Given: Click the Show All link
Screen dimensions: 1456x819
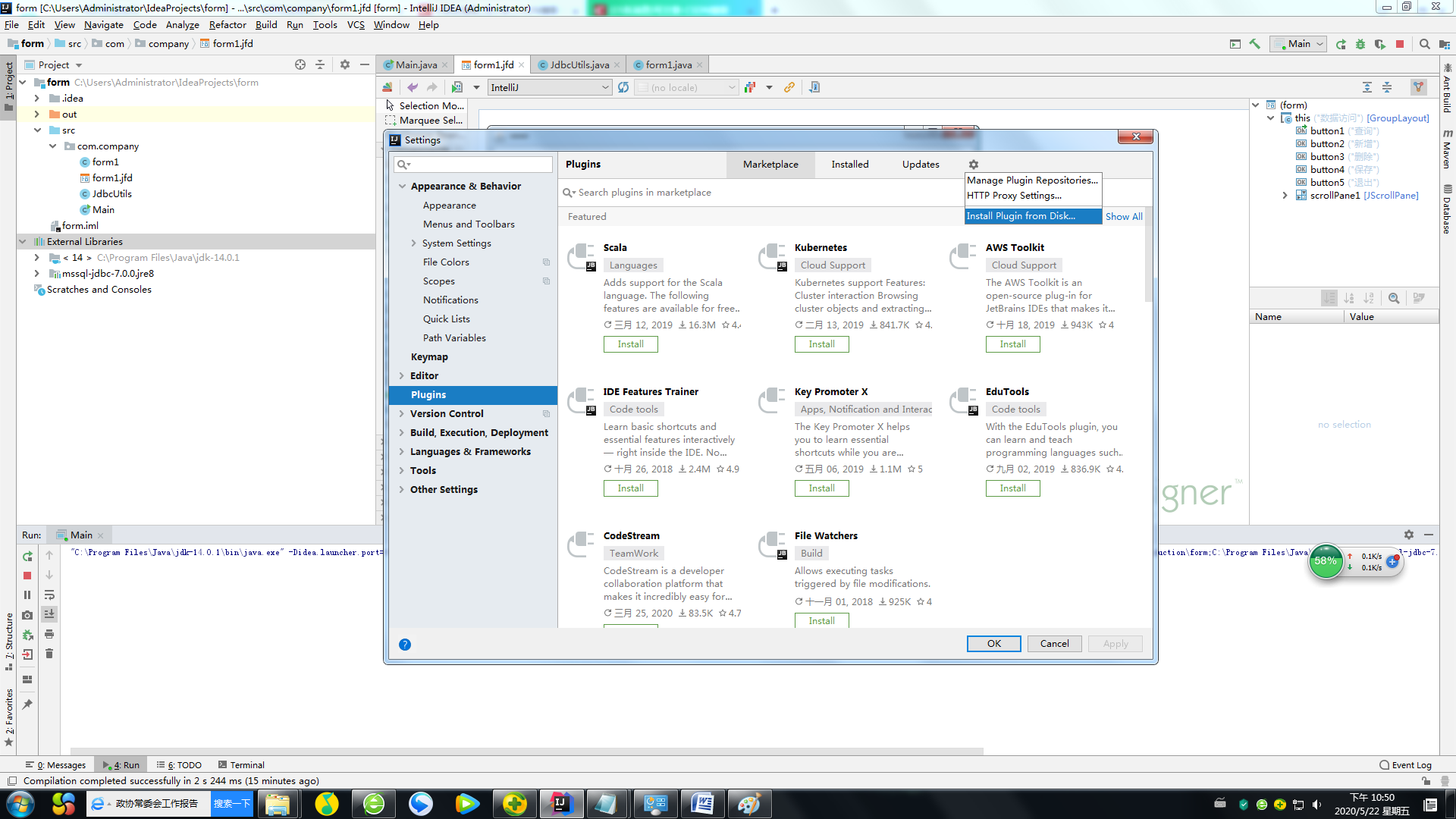Looking at the screenshot, I should 1123,217.
